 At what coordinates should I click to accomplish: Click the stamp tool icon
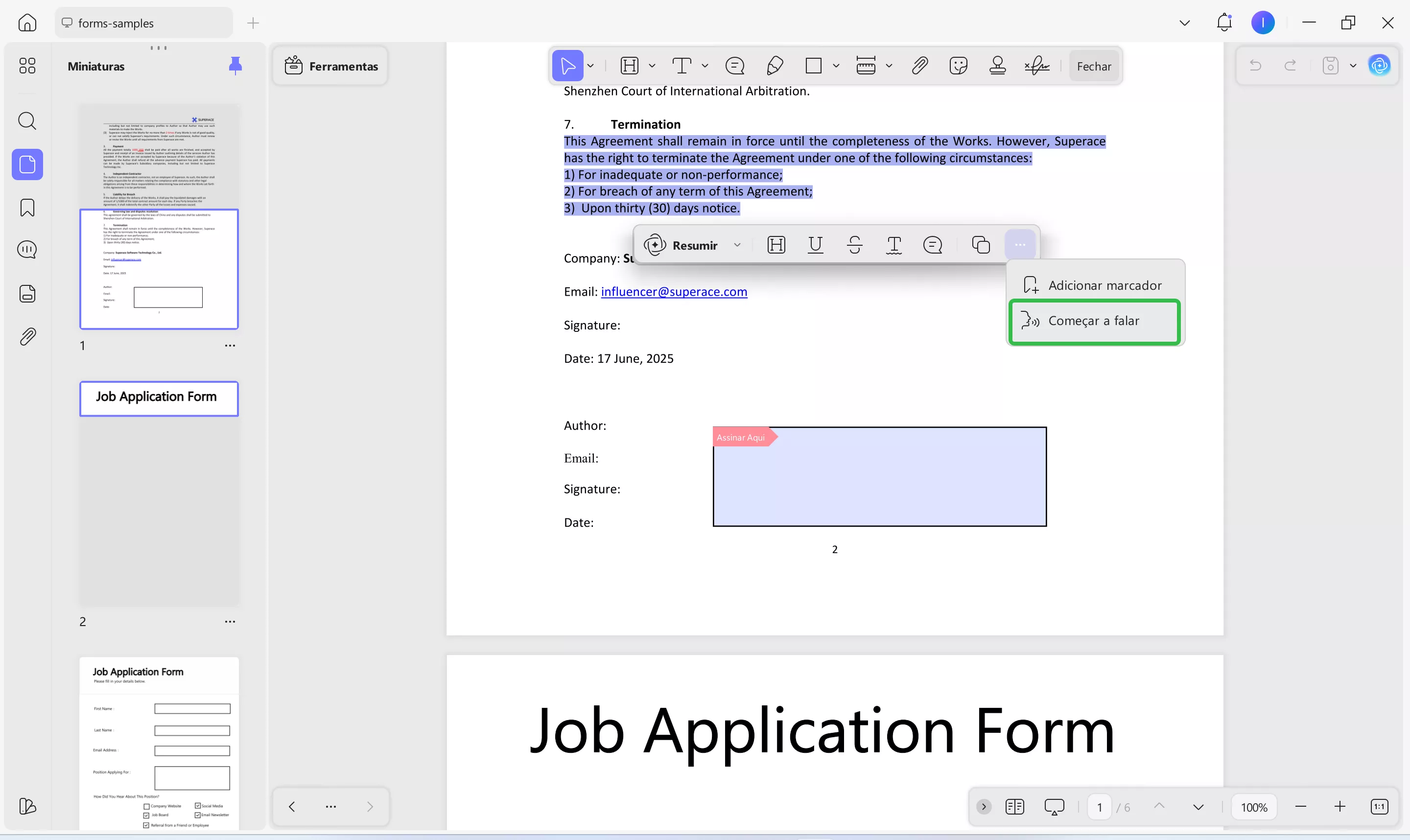(997, 66)
